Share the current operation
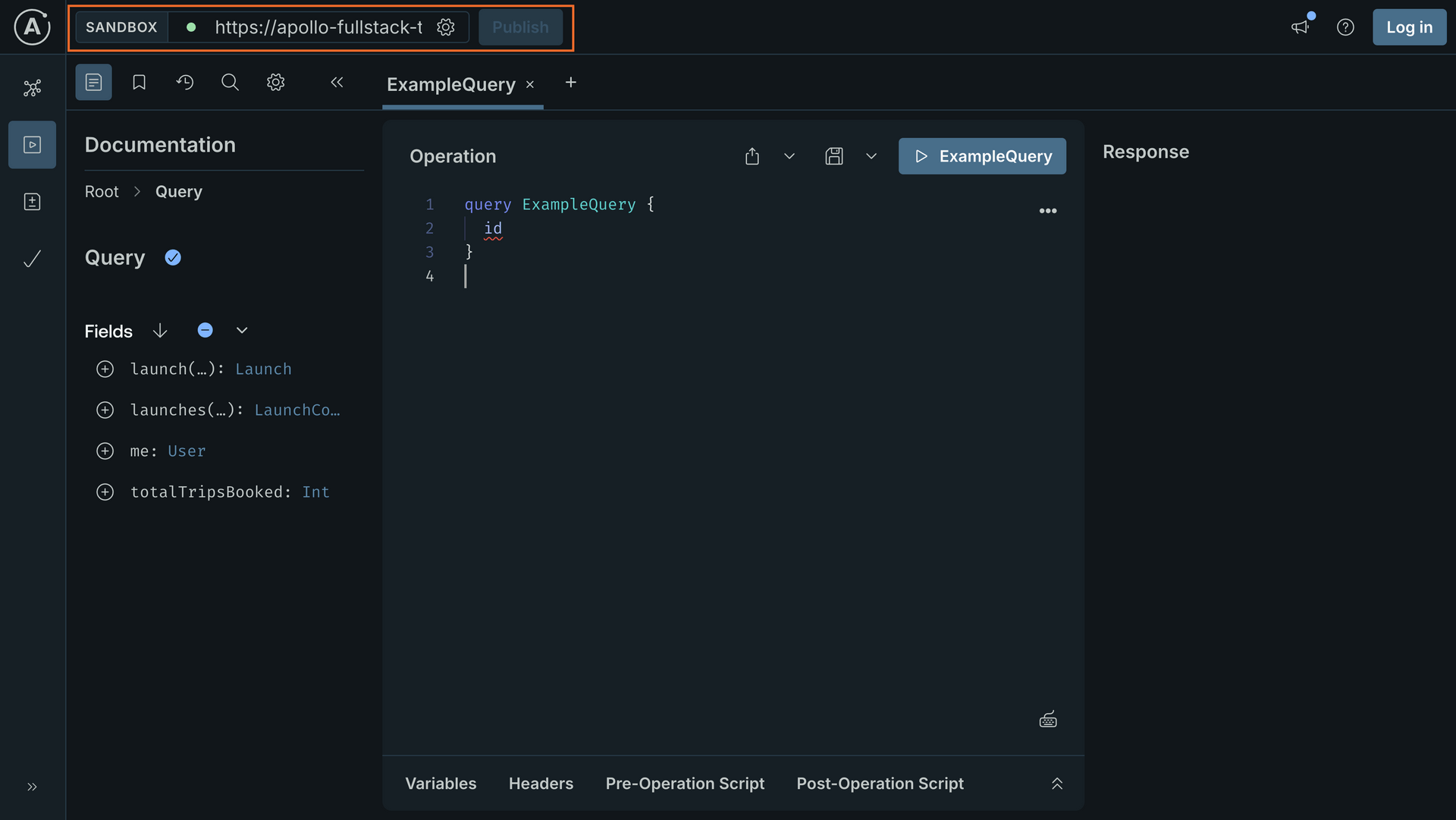The width and height of the screenshot is (1456, 820). click(752, 156)
